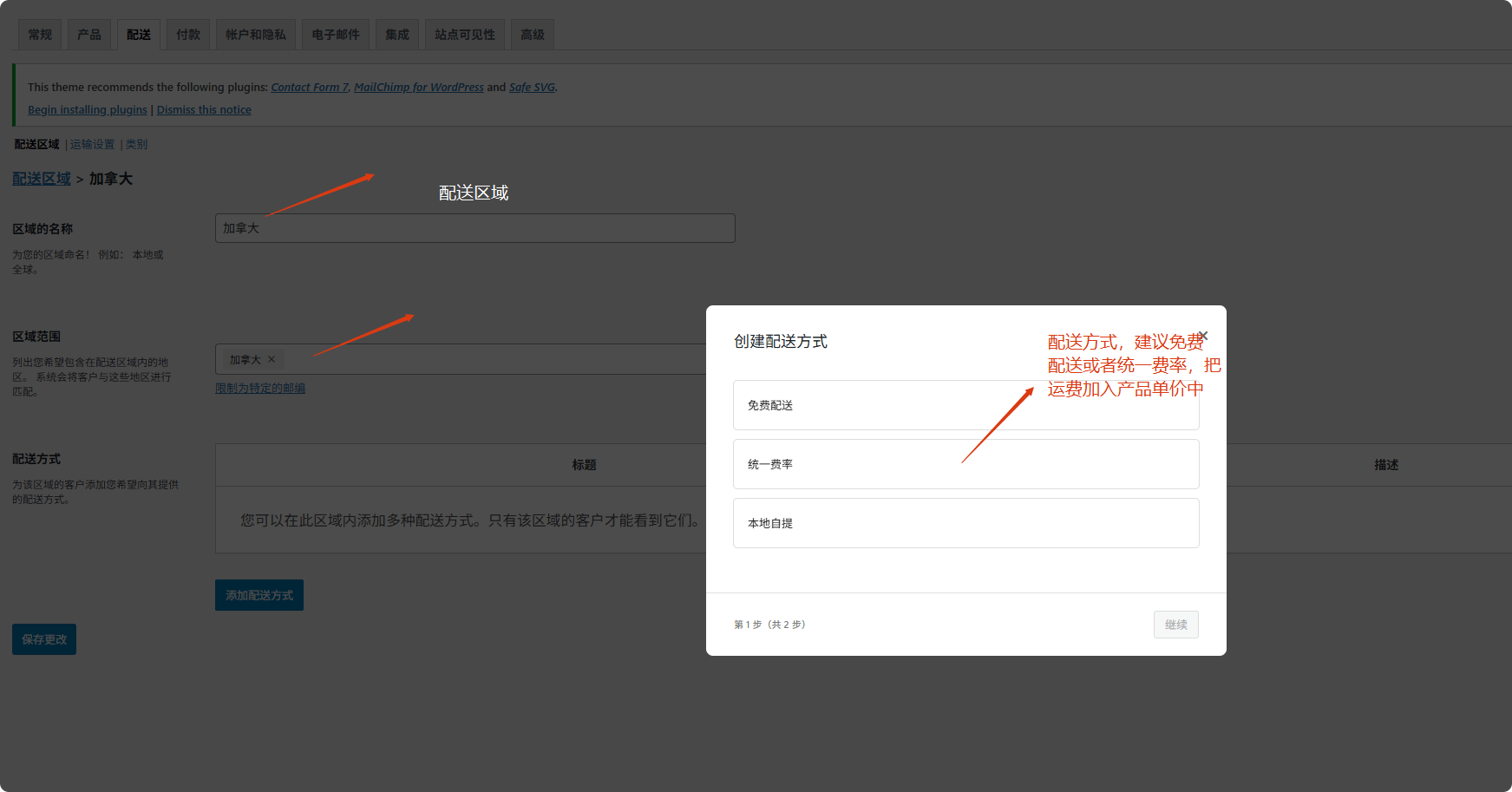Click Begin installing plugins link

point(88,110)
